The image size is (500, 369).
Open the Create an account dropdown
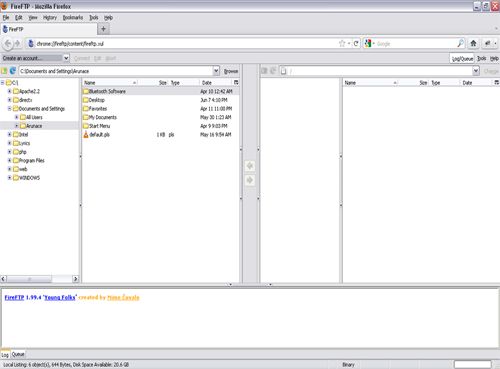coord(35,58)
